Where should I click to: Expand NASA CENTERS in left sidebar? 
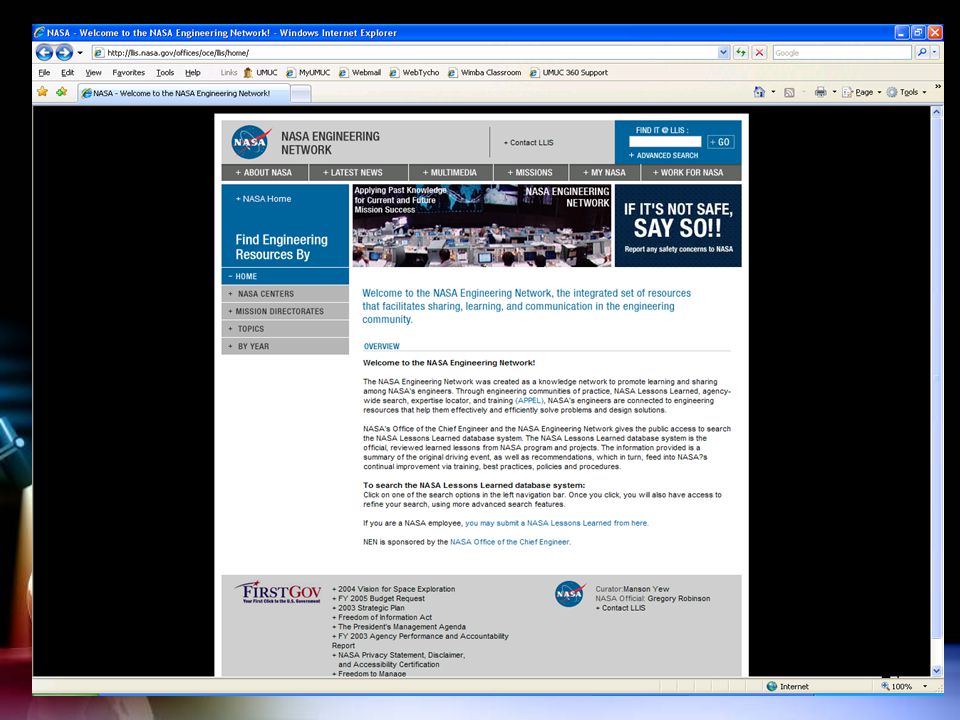point(285,294)
